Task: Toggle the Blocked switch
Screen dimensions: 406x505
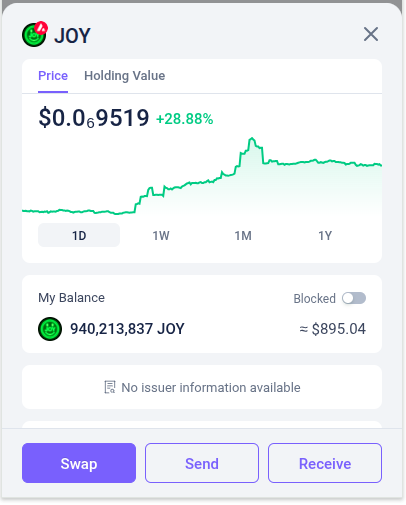Action: pos(354,298)
